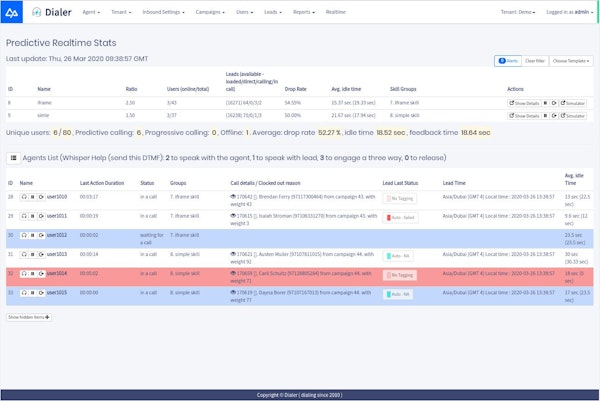Click the eye icon on Brendan Ferry's lead
This screenshot has height=401, width=600.
point(233,197)
